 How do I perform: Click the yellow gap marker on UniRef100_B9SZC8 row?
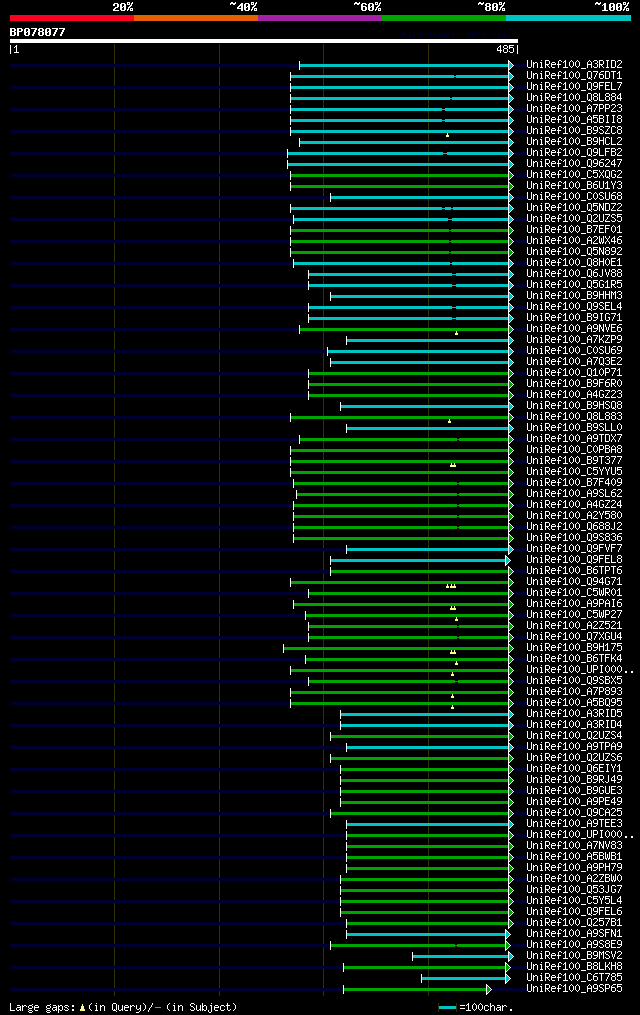[x=447, y=135]
